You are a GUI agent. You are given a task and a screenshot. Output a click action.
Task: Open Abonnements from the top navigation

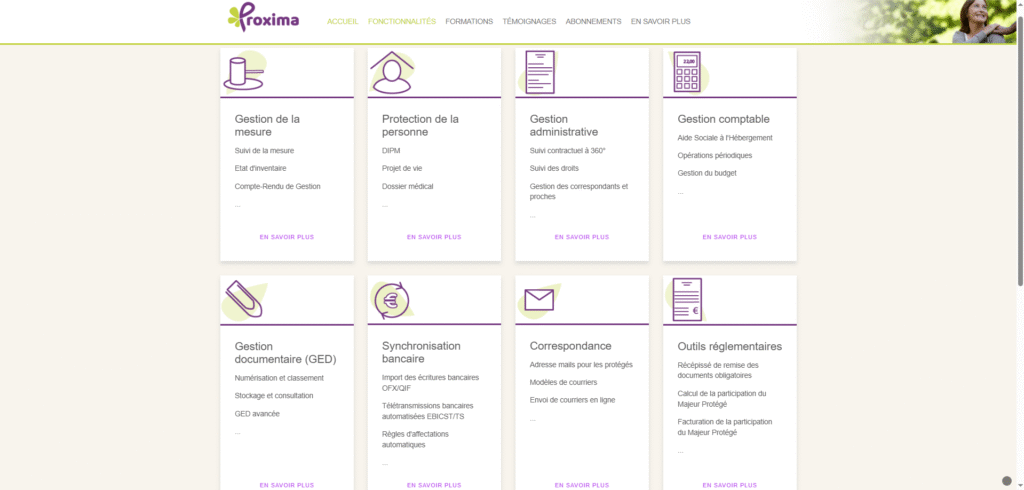coord(593,21)
